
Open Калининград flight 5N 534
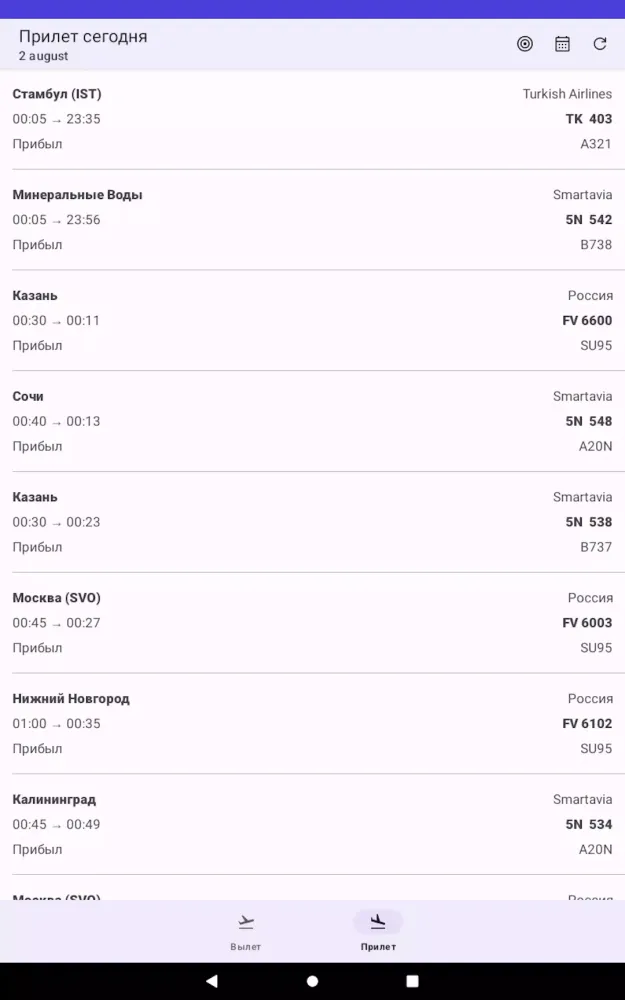click(x=312, y=825)
